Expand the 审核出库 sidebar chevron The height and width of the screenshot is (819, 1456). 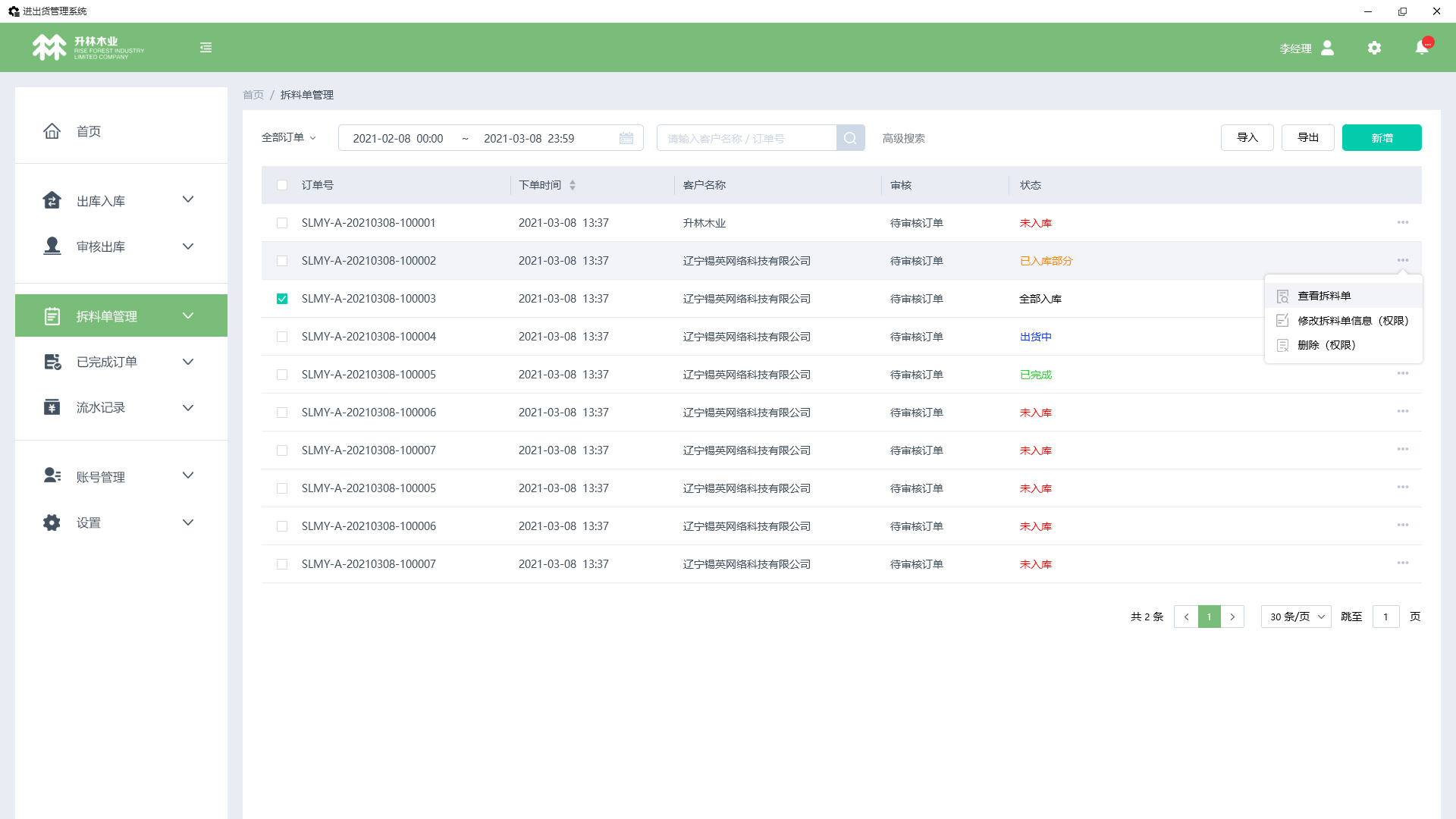tap(188, 246)
